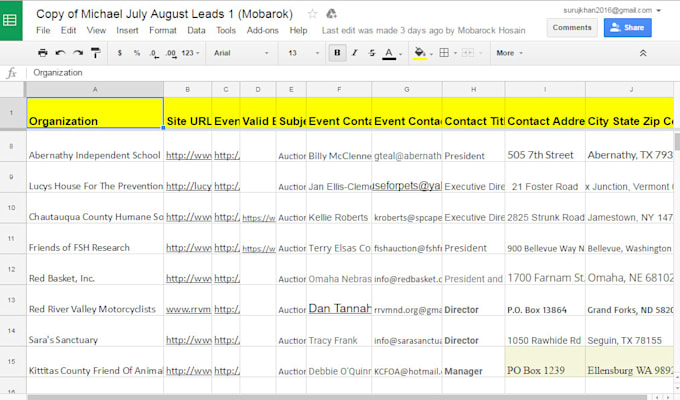
Task: Select row 12 header
Action: [x=12, y=269]
